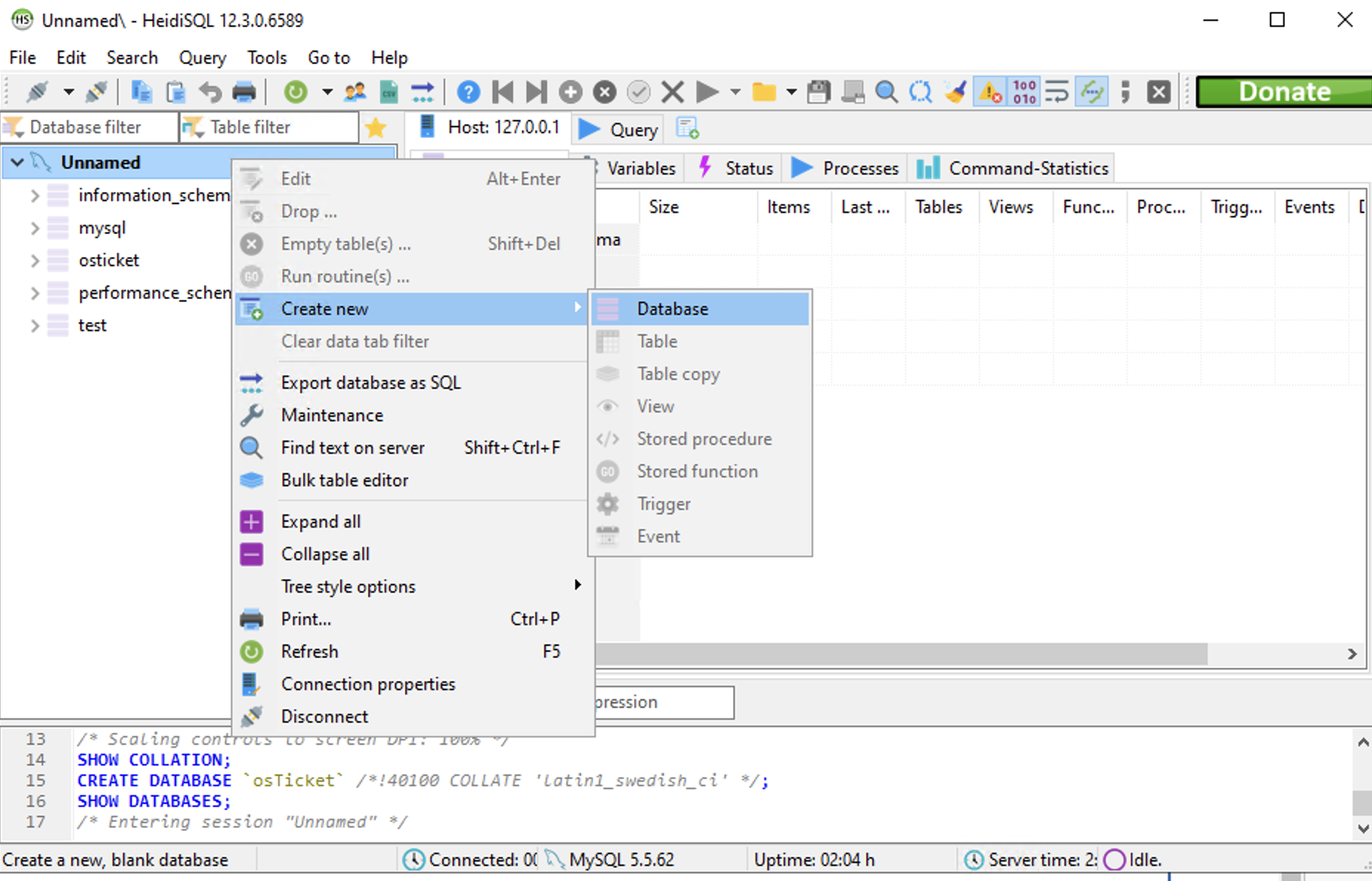Click the printer icon in the toolbar

244,92
